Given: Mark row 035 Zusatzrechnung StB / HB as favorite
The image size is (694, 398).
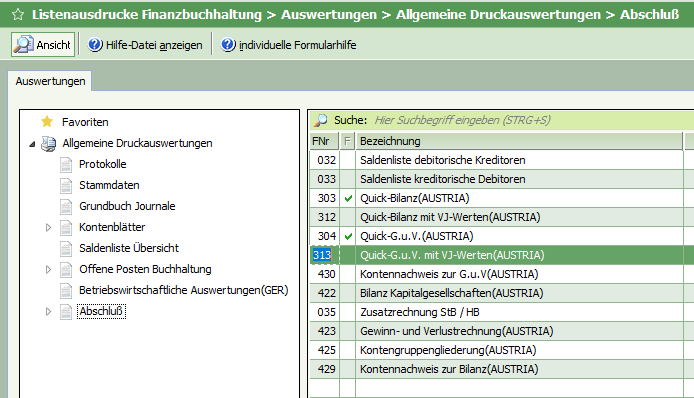Looking at the screenshot, I should [348, 313].
